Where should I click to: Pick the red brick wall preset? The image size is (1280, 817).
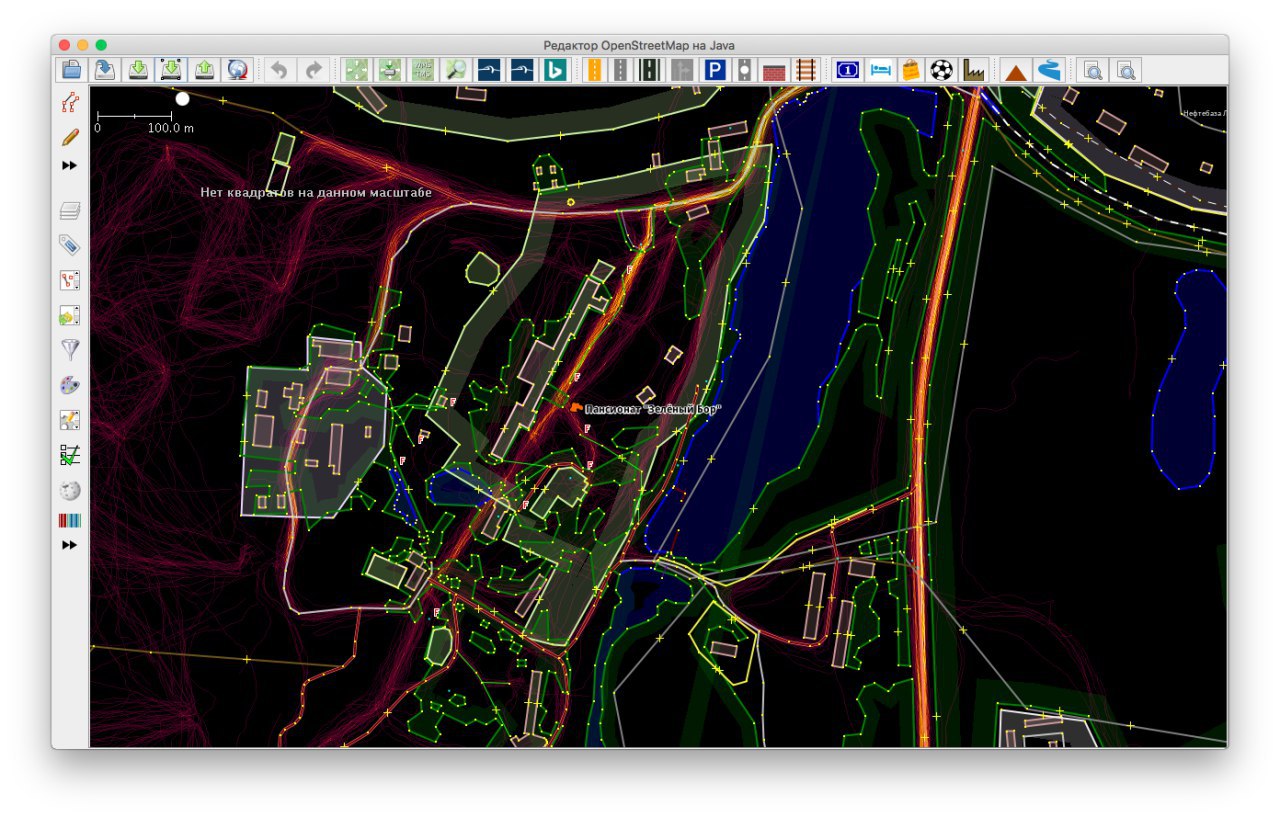tap(774, 70)
